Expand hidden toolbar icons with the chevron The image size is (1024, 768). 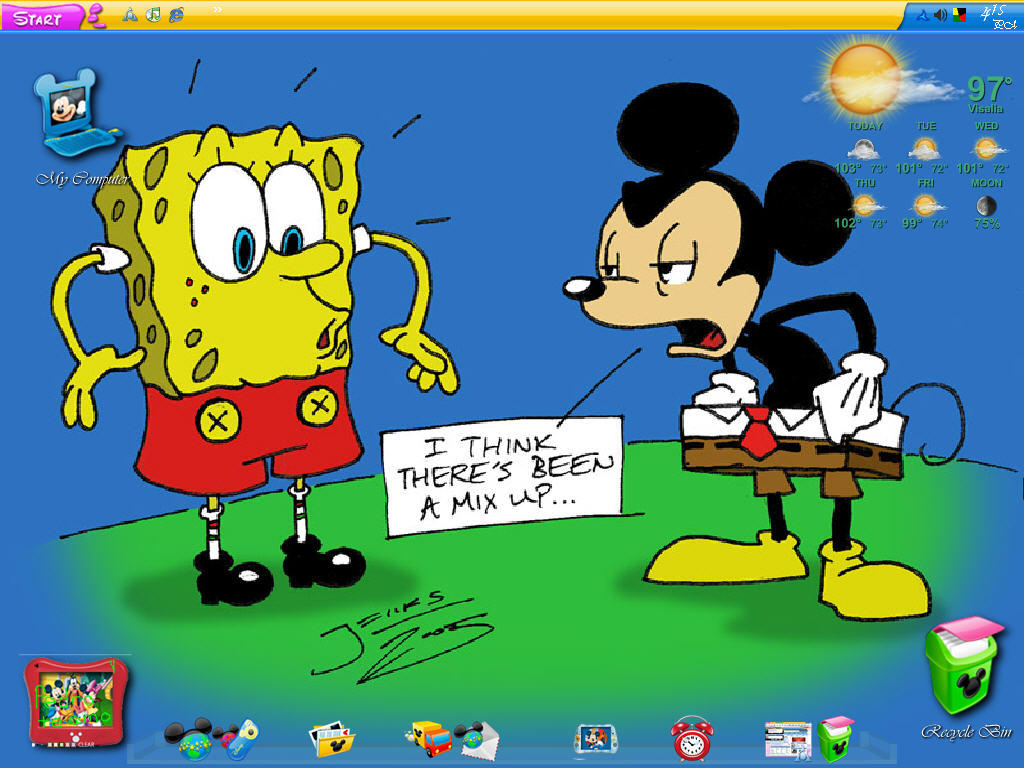click(218, 8)
